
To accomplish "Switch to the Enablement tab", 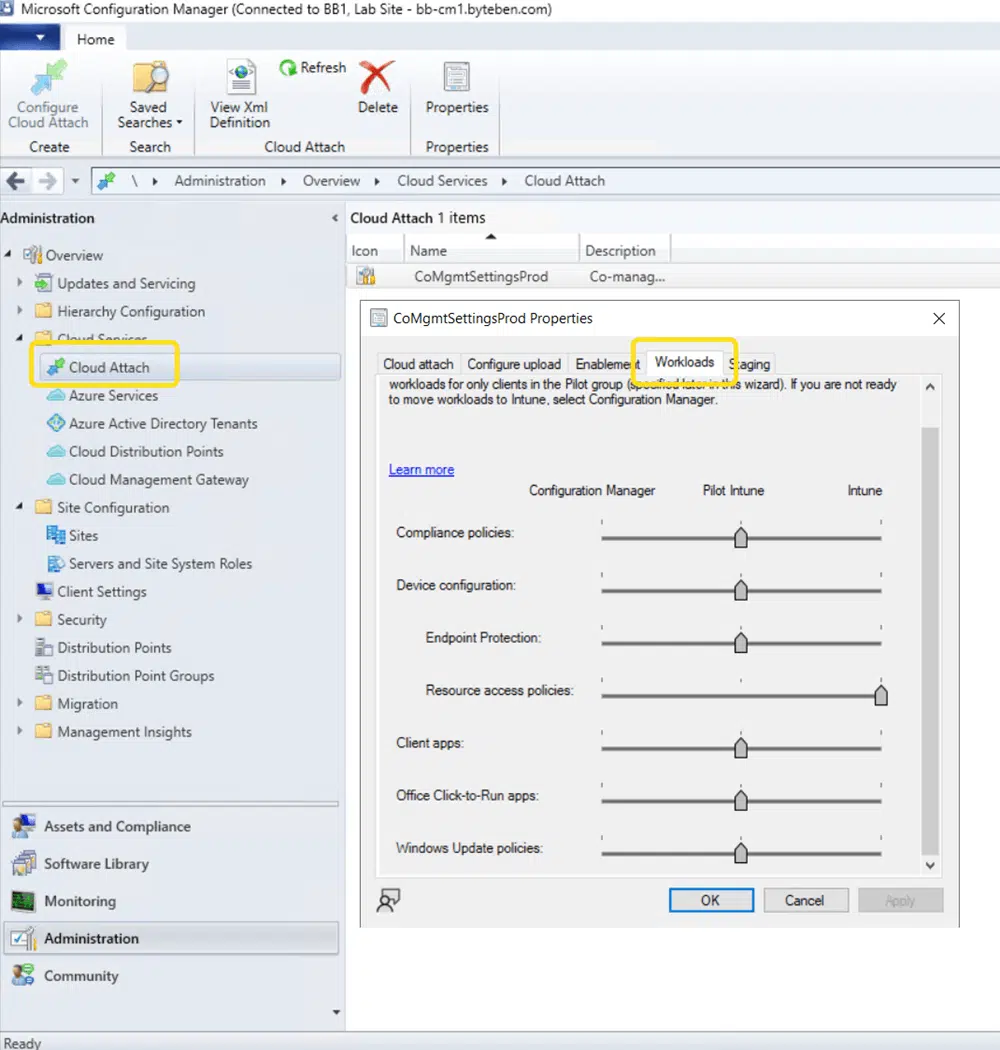I will pyautogui.click(x=607, y=364).
